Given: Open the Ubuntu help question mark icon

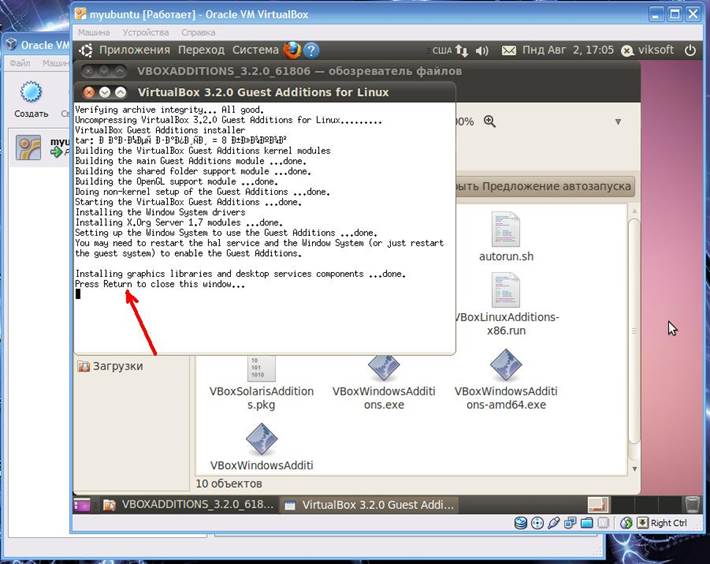Looking at the screenshot, I should coord(311,50).
